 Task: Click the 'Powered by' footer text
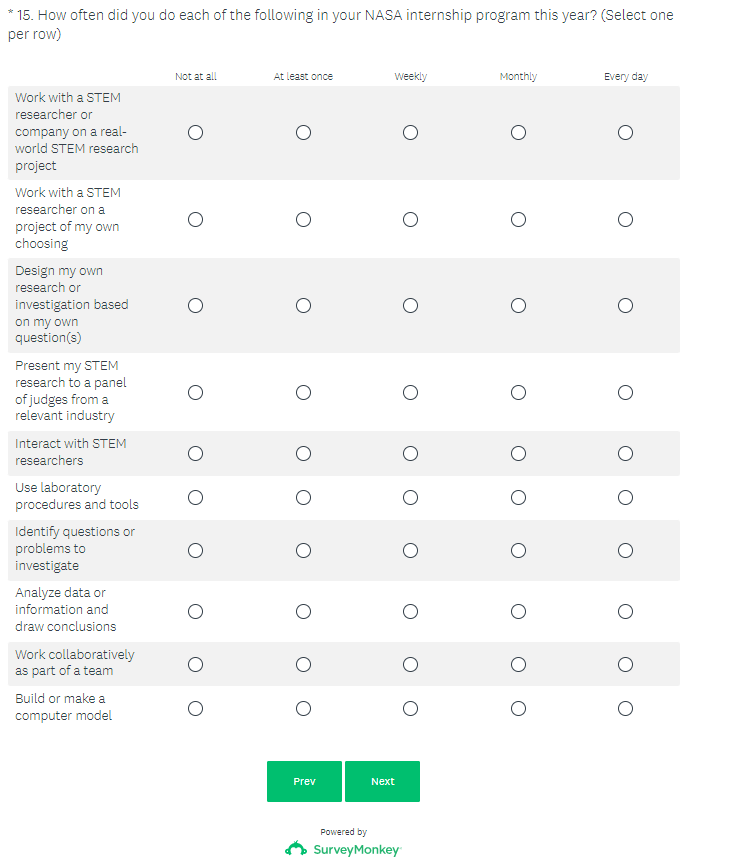343,831
